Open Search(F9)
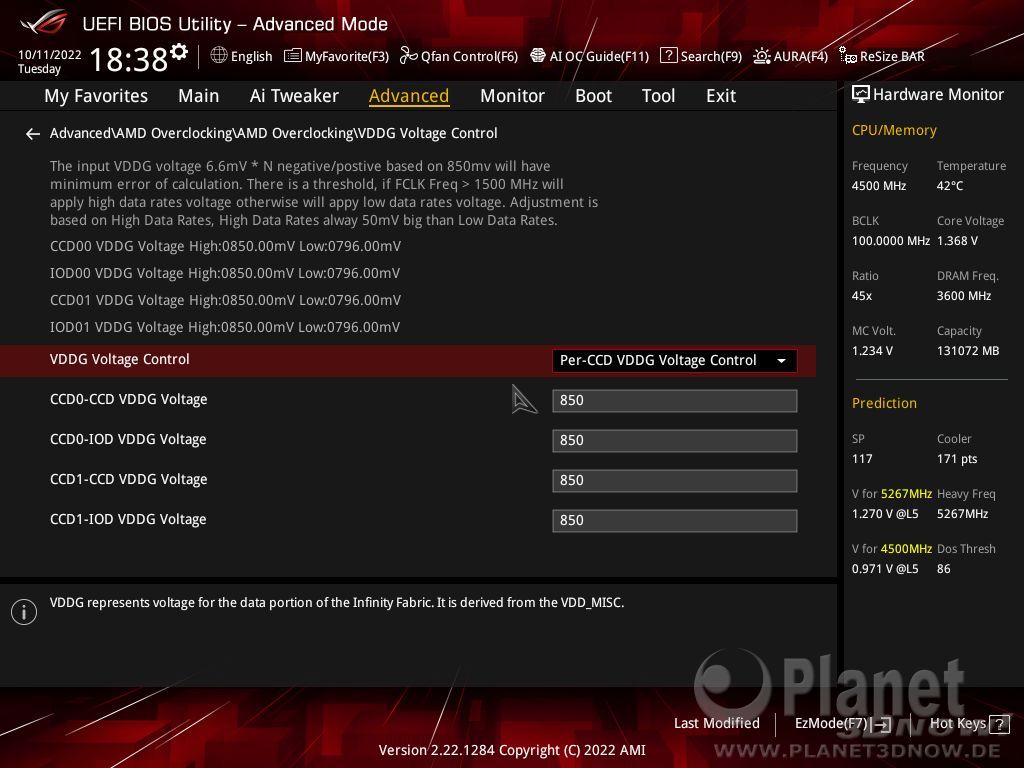1024x768 pixels. pos(701,56)
